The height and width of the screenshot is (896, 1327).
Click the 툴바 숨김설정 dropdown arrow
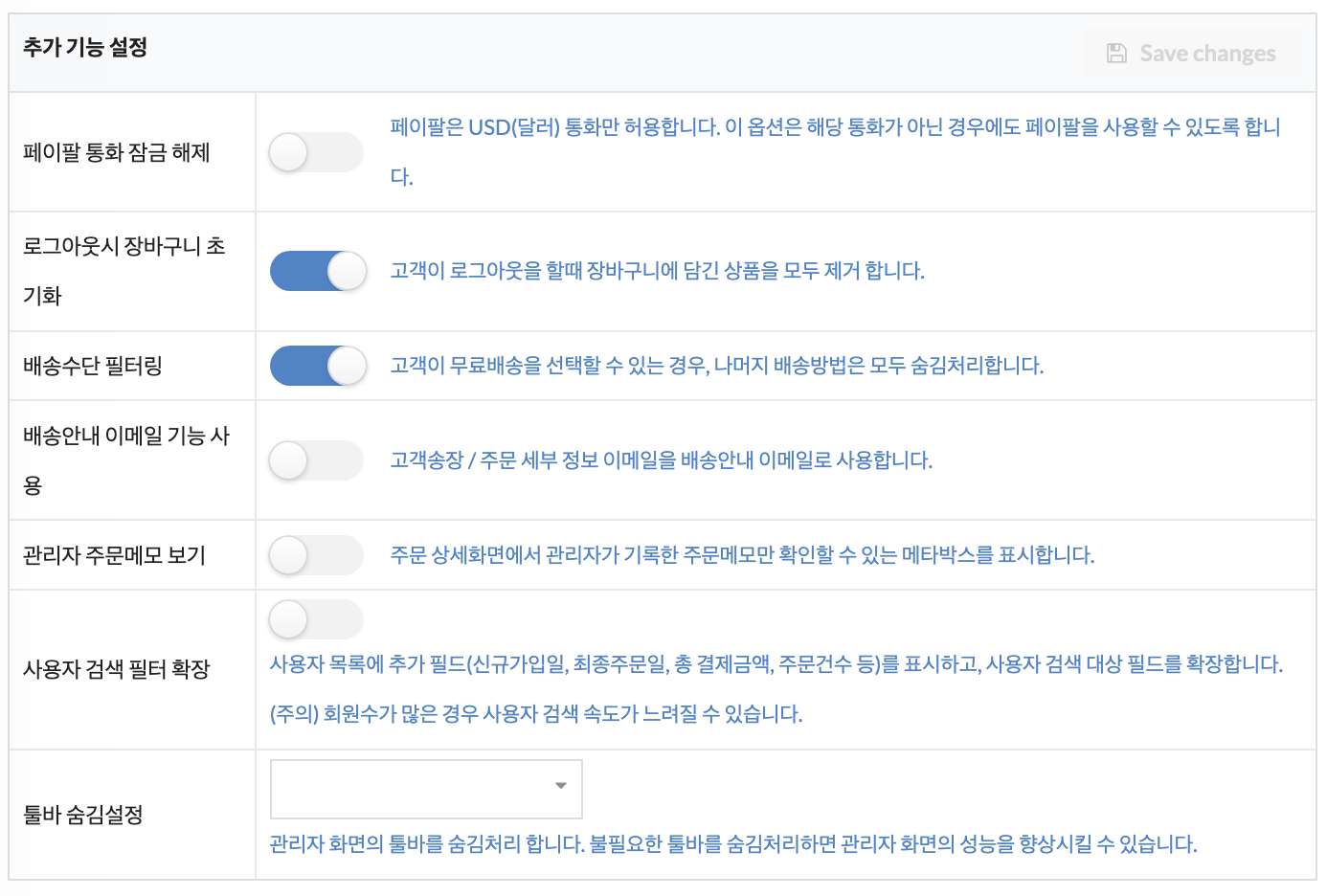pyautogui.click(x=561, y=786)
